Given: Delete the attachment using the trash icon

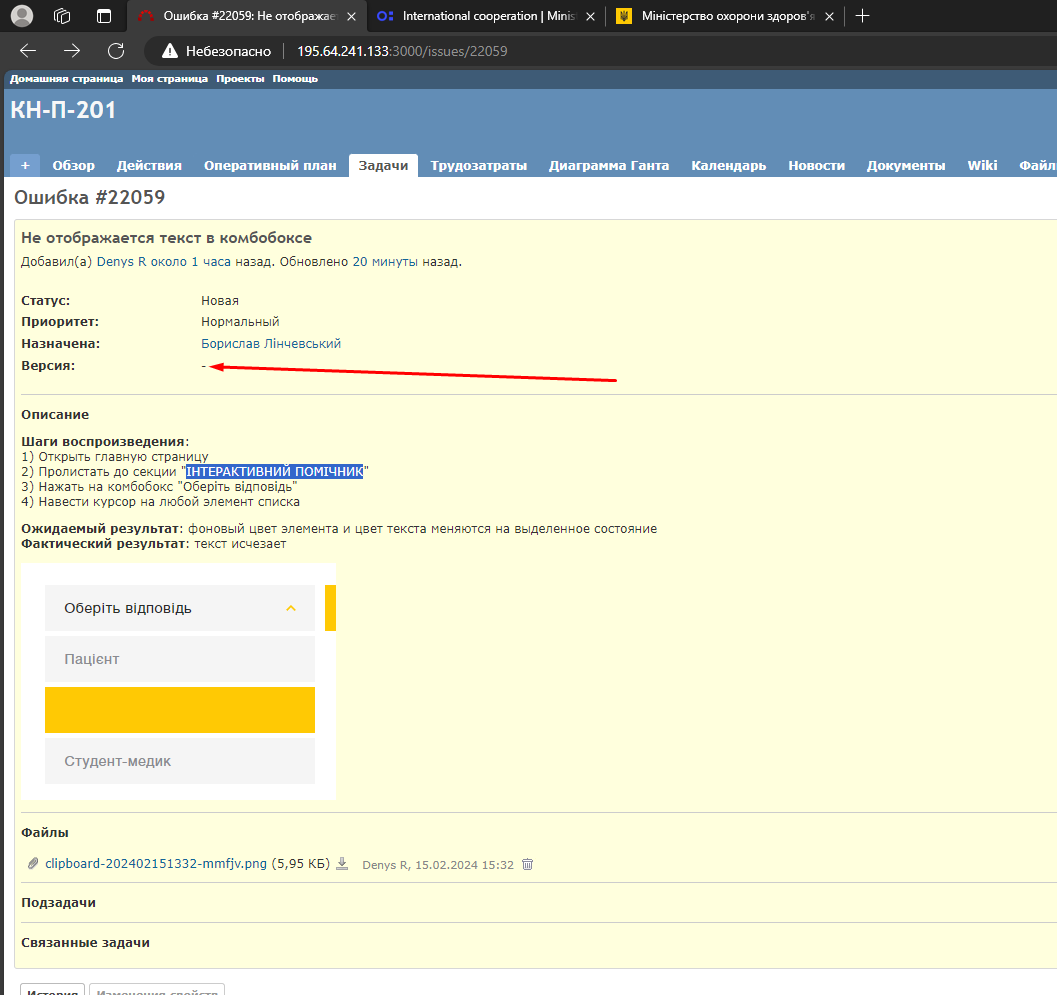Looking at the screenshot, I should click(528, 864).
